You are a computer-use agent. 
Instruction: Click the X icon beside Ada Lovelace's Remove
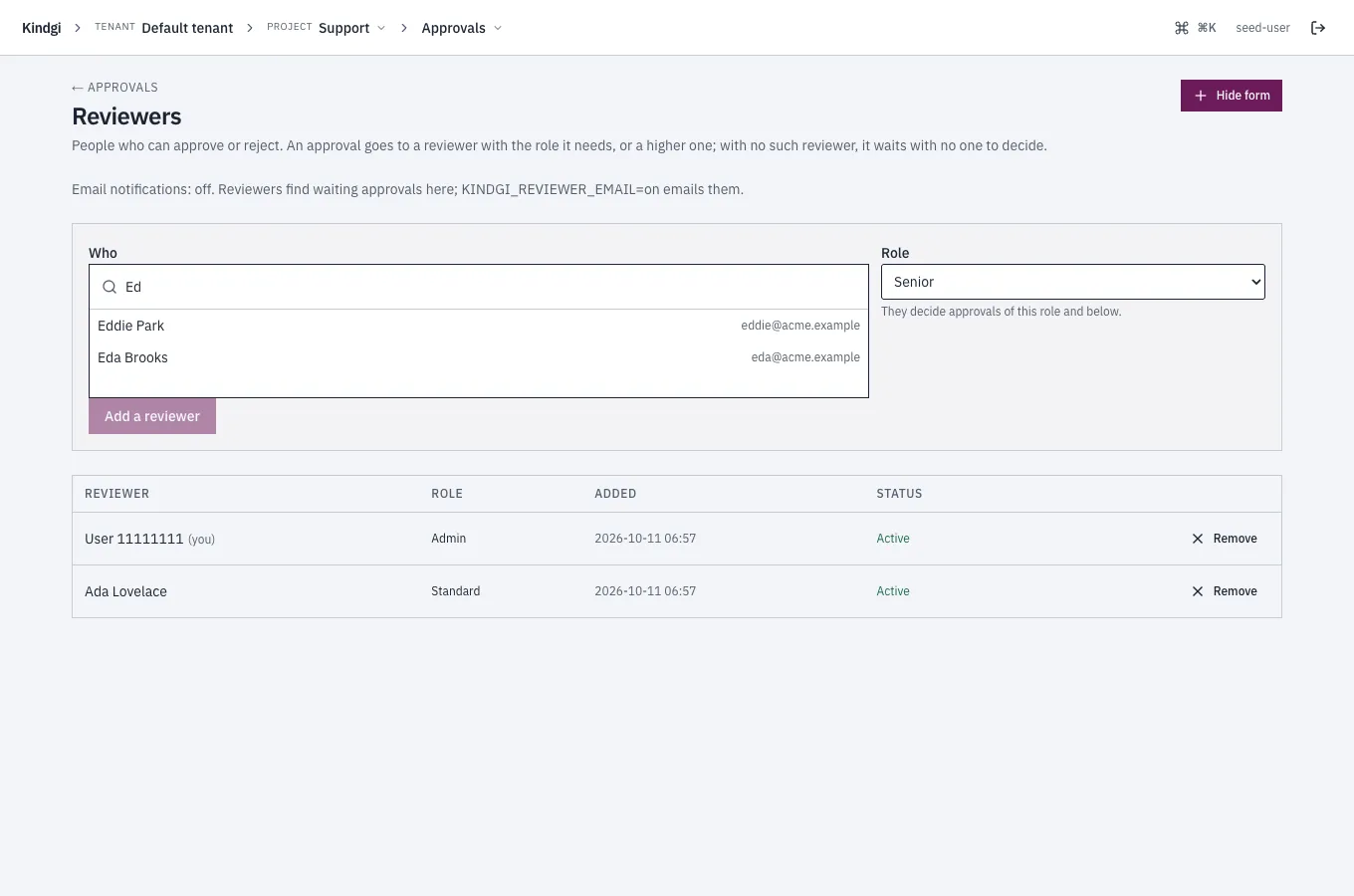click(x=1198, y=591)
